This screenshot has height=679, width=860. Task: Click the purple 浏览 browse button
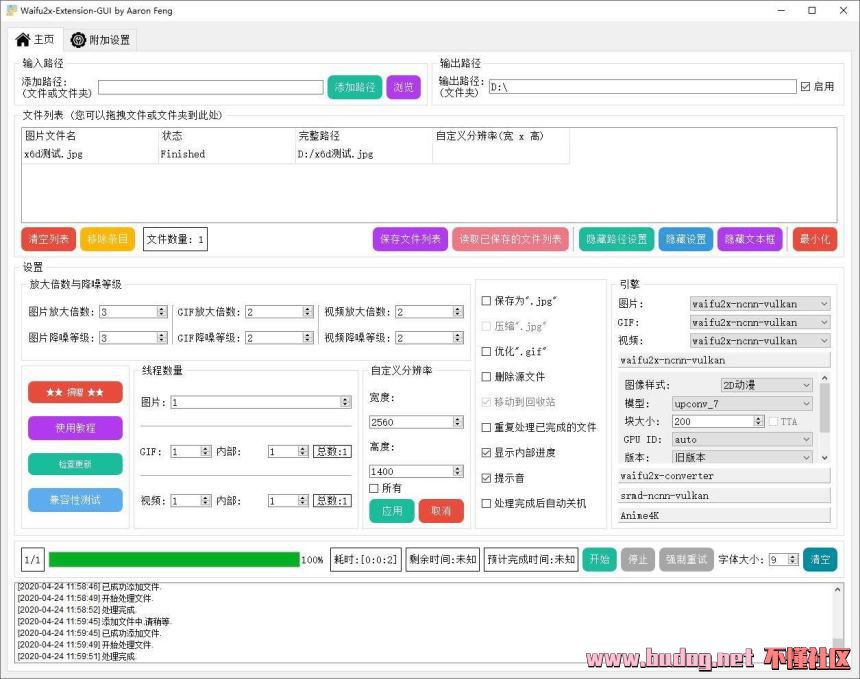pos(404,87)
